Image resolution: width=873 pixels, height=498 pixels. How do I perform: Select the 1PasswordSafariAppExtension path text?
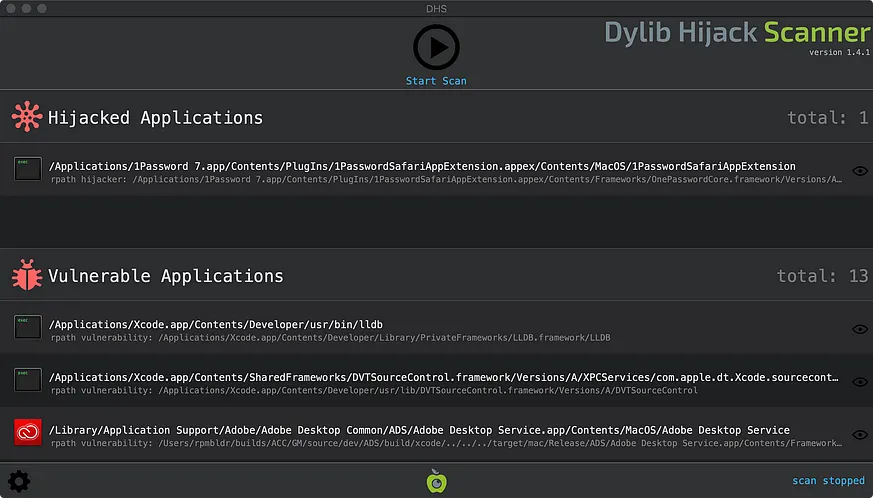(423, 166)
